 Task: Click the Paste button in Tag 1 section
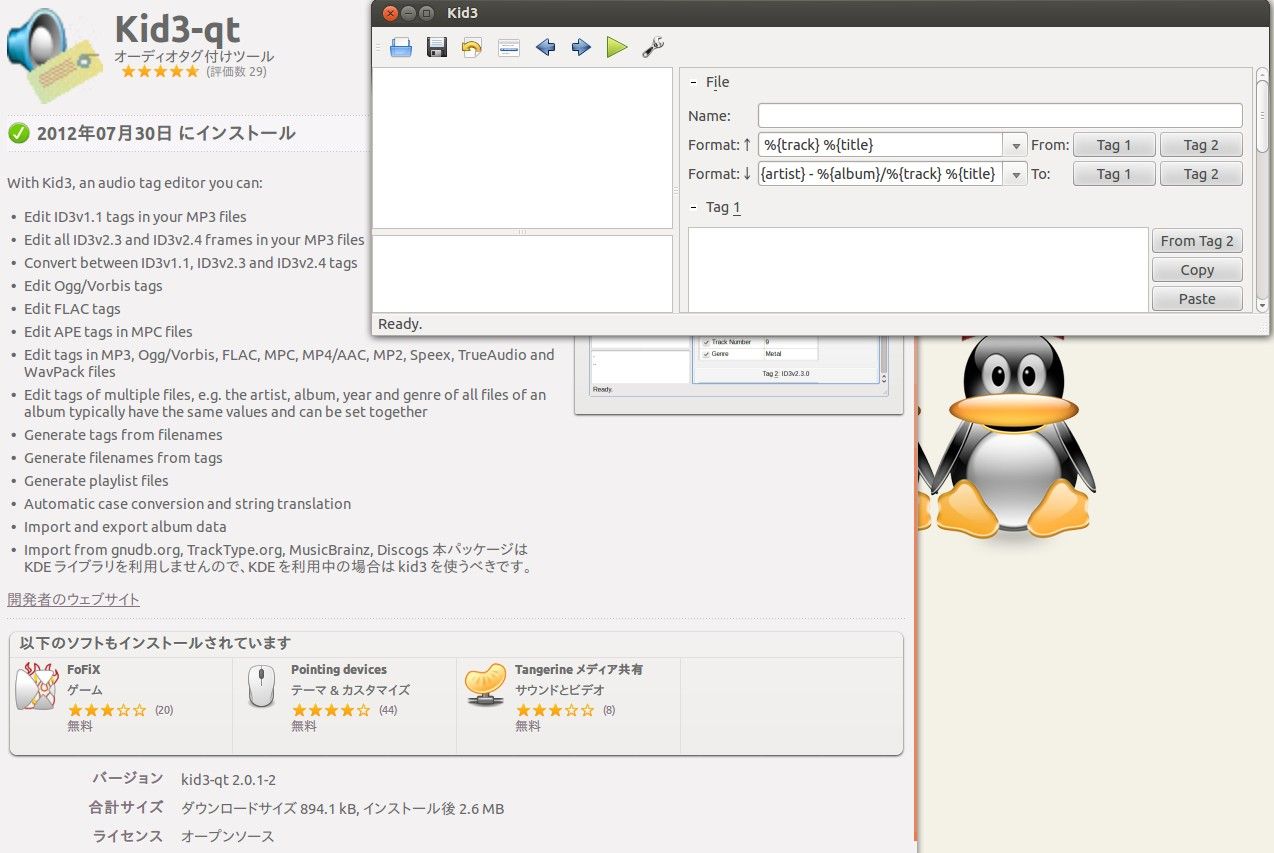(x=1197, y=299)
